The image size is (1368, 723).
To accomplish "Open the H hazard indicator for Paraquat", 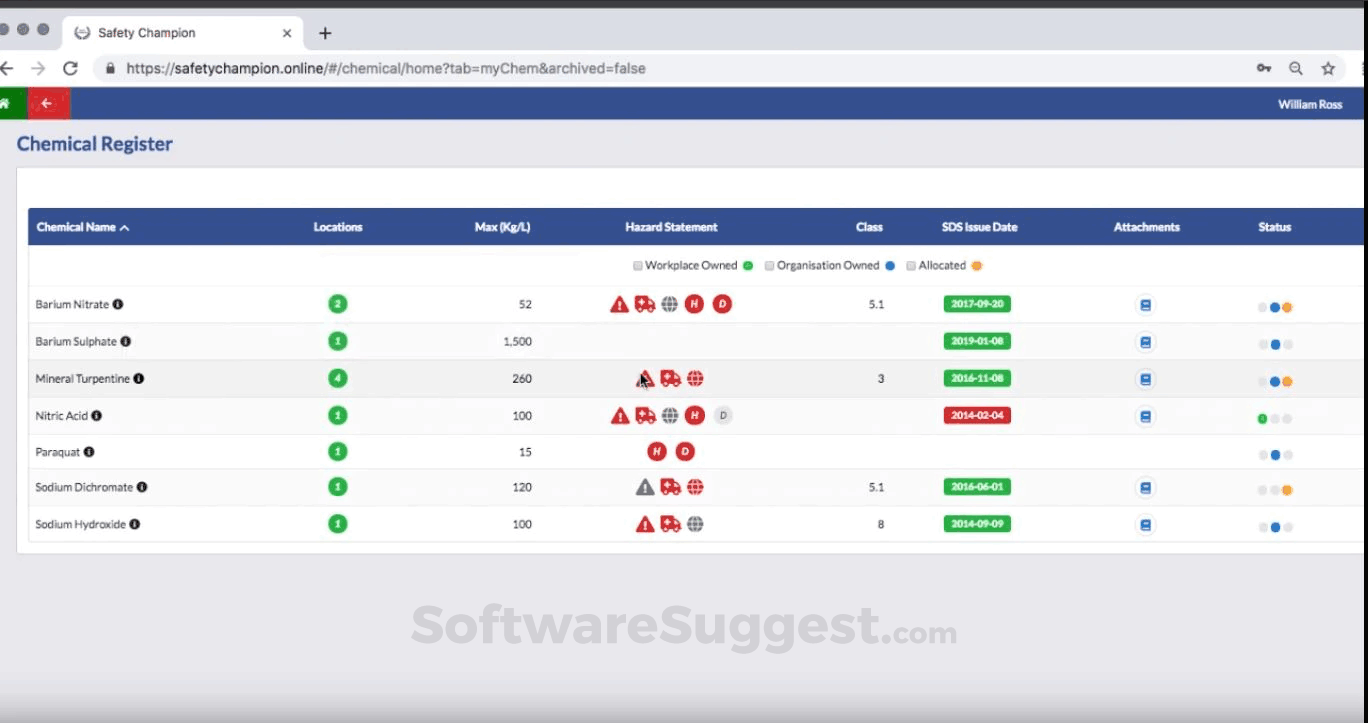I will (656, 451).
